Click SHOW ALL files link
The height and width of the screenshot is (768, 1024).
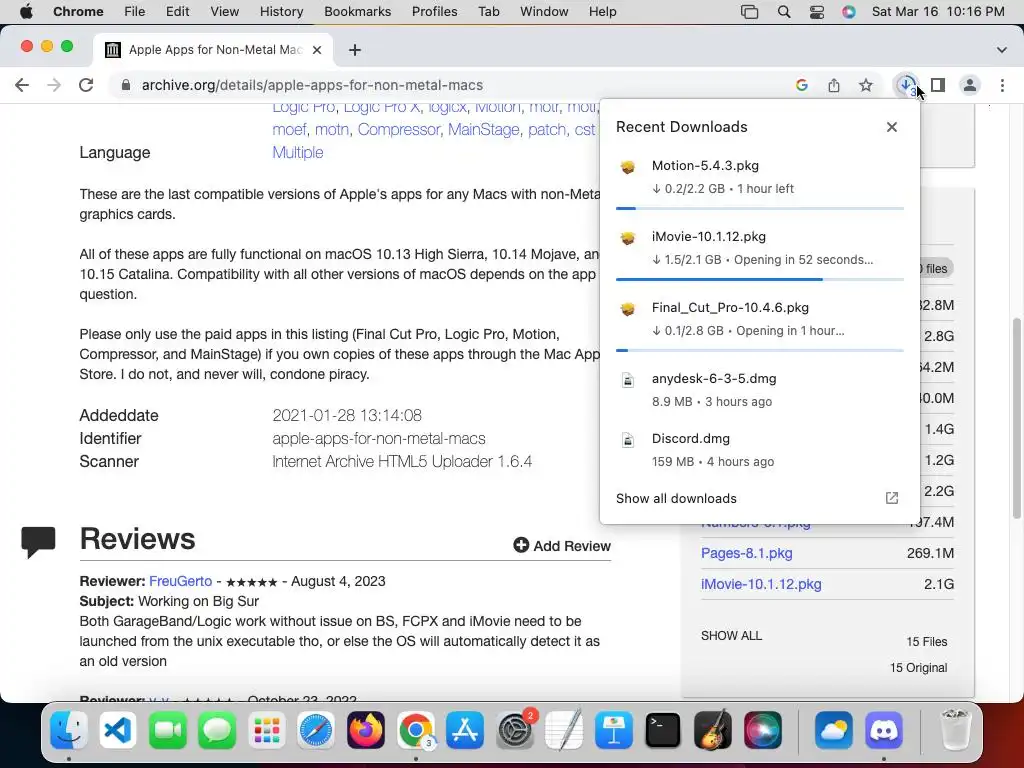(x=731, y=635)
